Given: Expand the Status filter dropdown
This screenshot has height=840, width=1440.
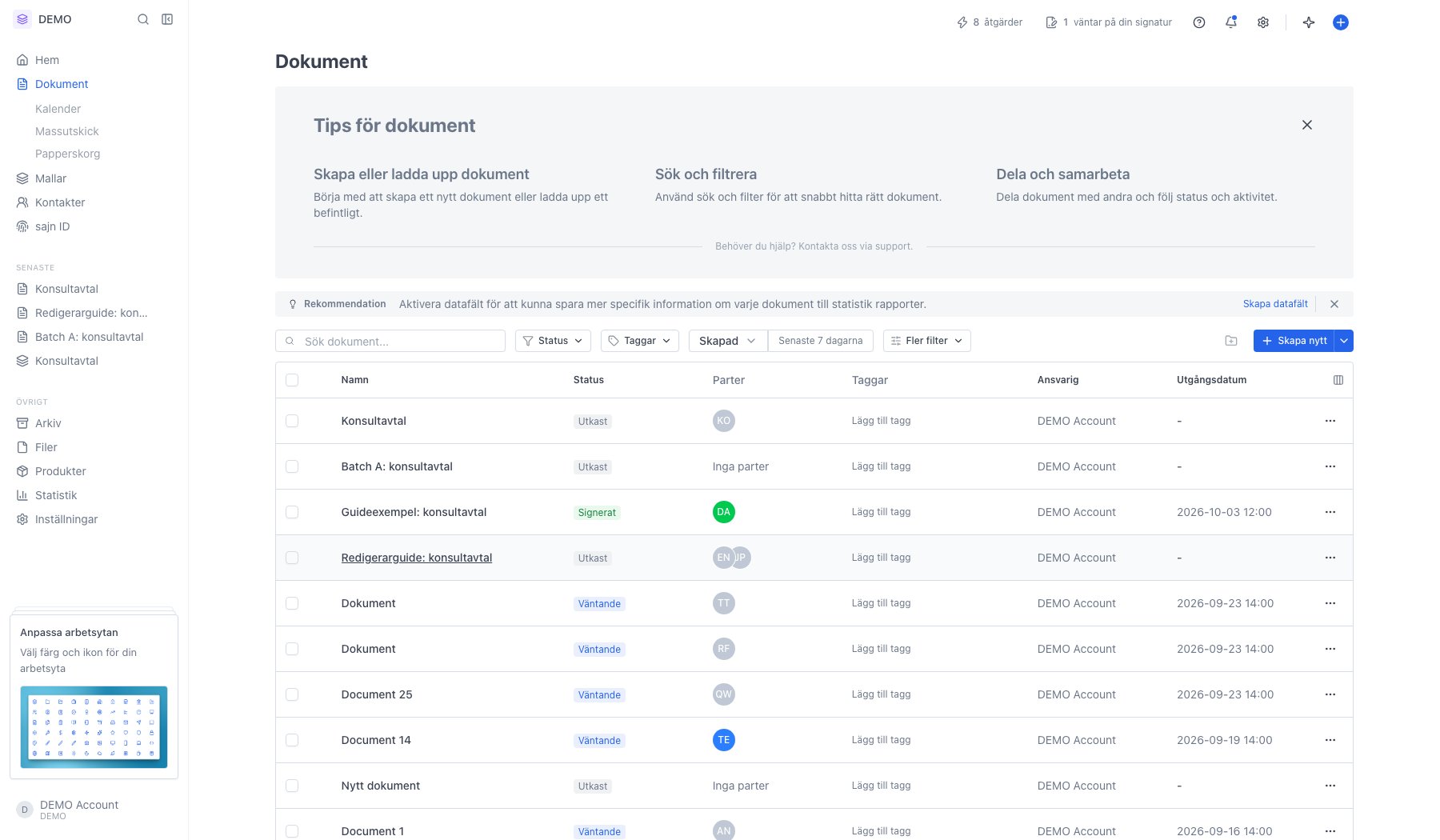Looking at the screenshot, I should 553,341.
